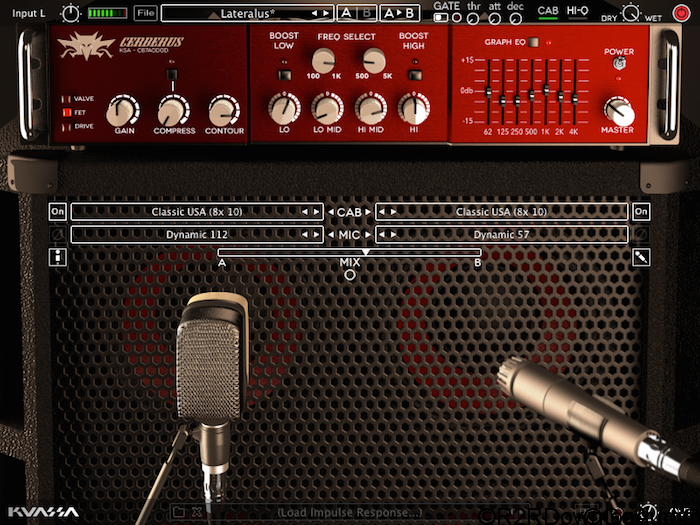Click the Lo Mid EQ knob
The width and height of the screenshot is (700, 525).
pyautogui.click(x=327, y=109)
